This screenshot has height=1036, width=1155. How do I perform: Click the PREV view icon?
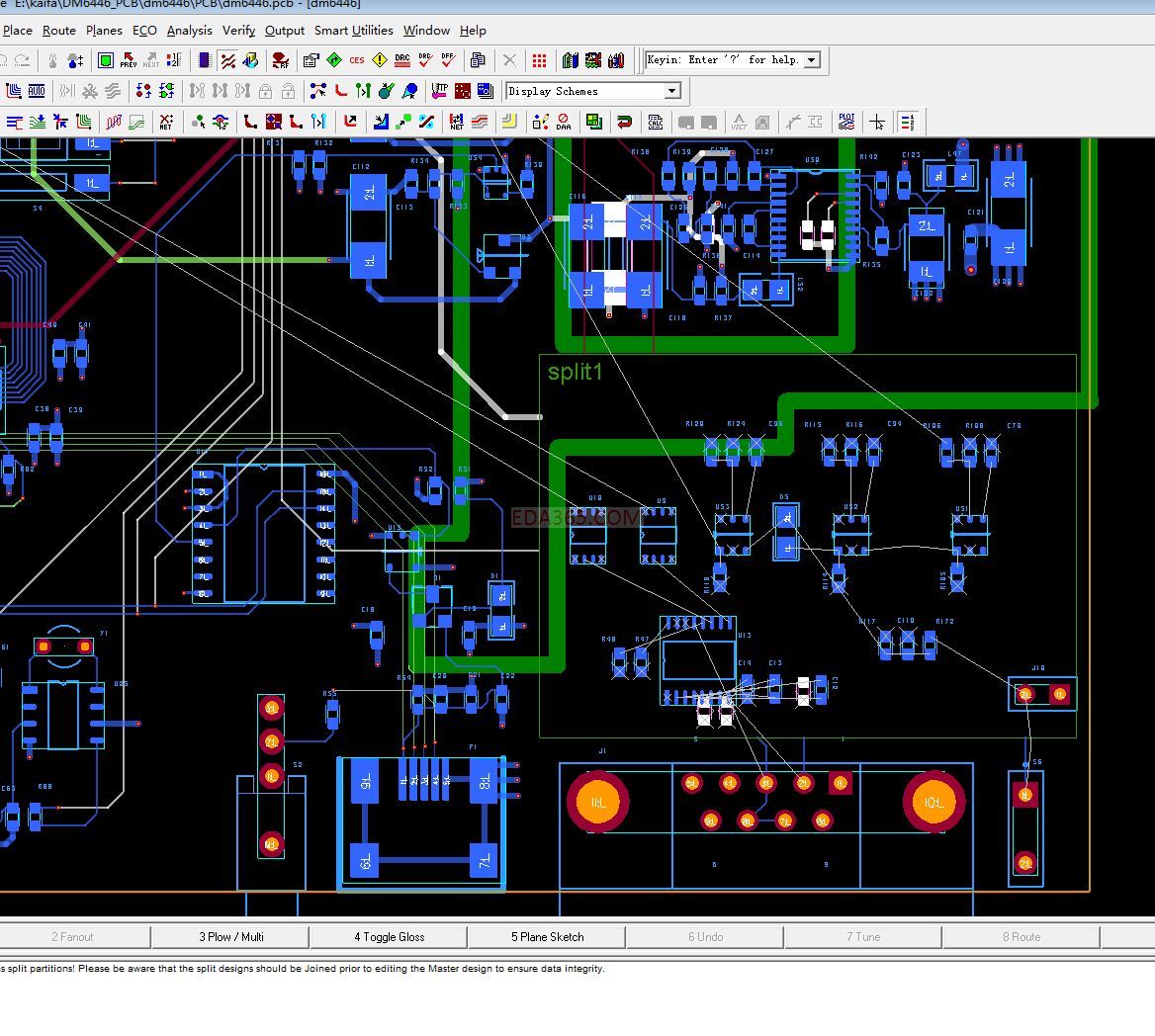point(129,60)
